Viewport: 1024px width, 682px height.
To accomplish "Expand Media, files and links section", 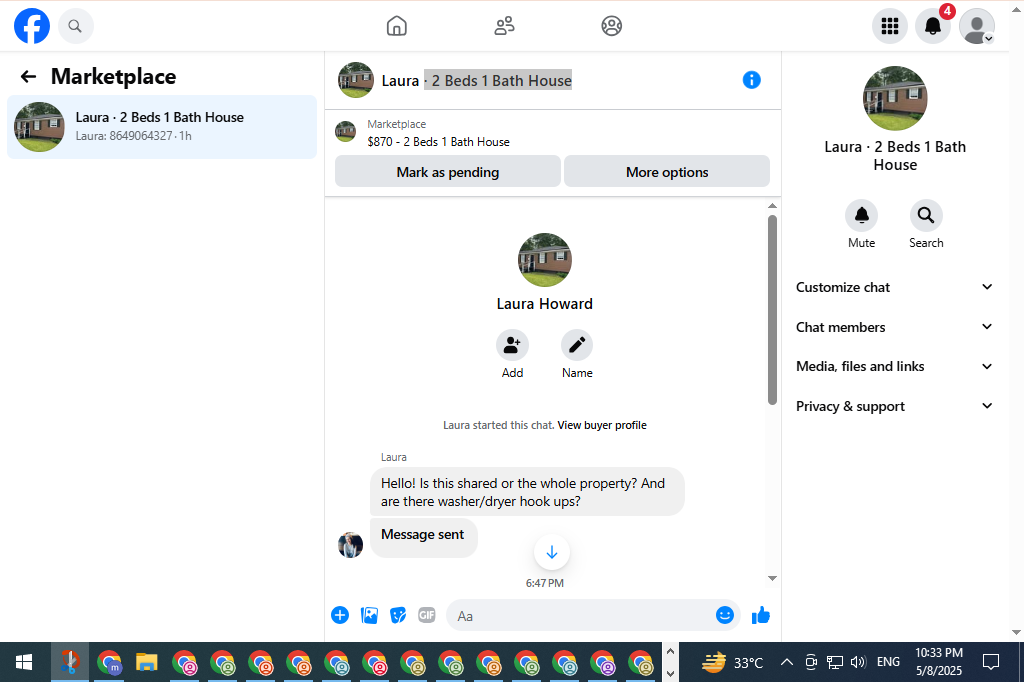I will coord(894,366).
